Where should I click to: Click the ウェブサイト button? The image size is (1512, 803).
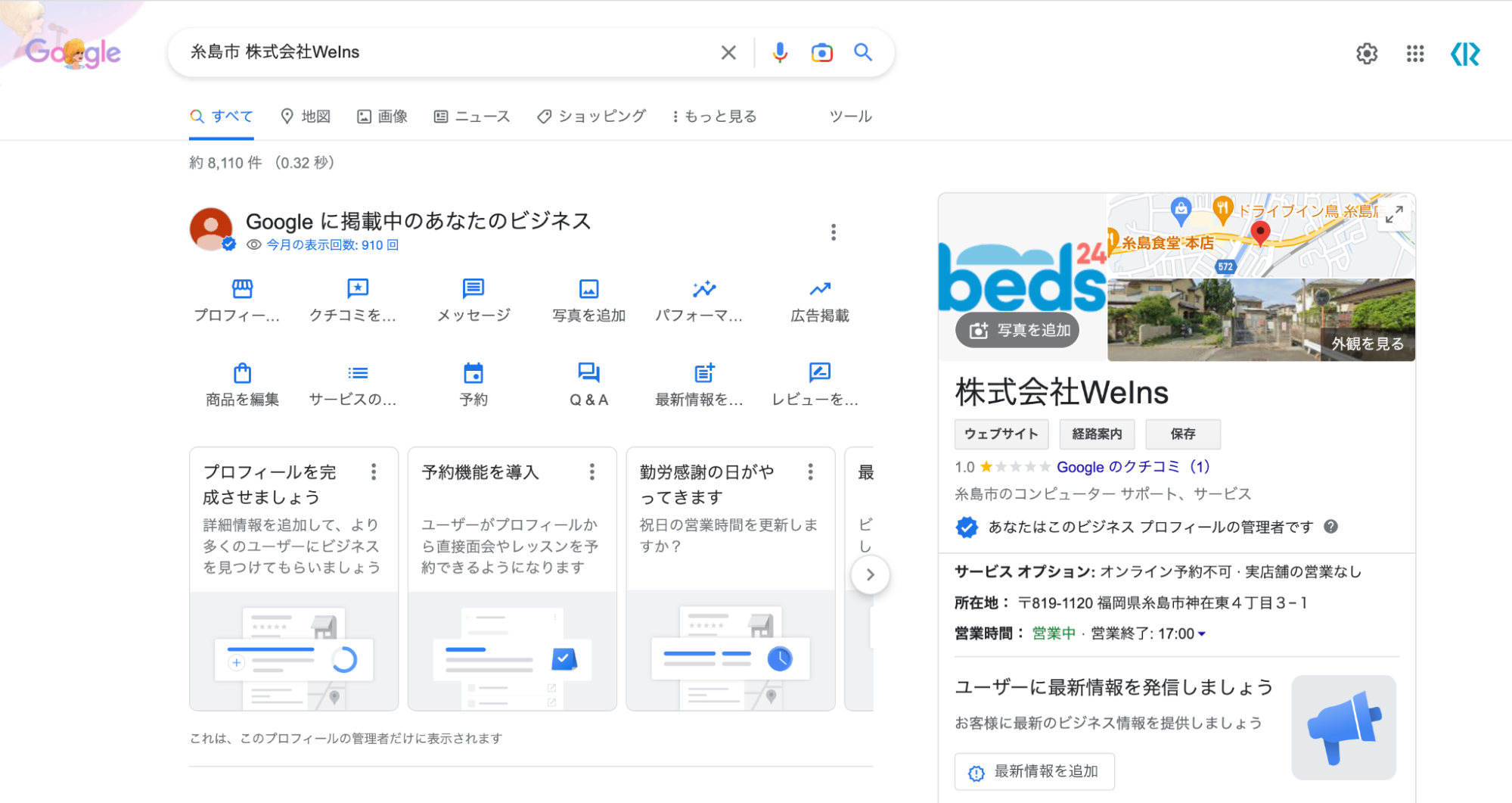pyautogui.click(x=1001, y=434)
